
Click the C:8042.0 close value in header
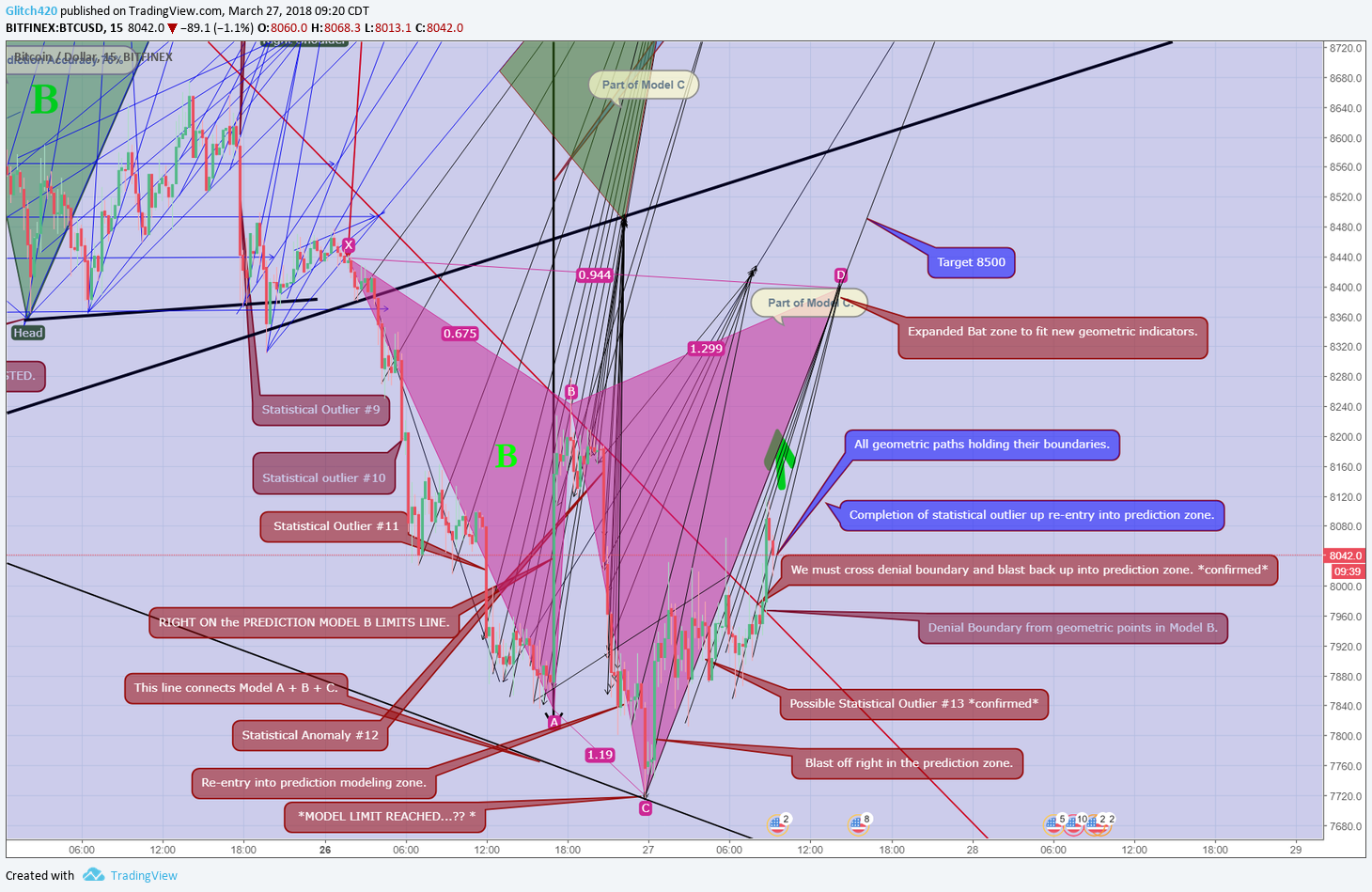click(x=440, y=28)
